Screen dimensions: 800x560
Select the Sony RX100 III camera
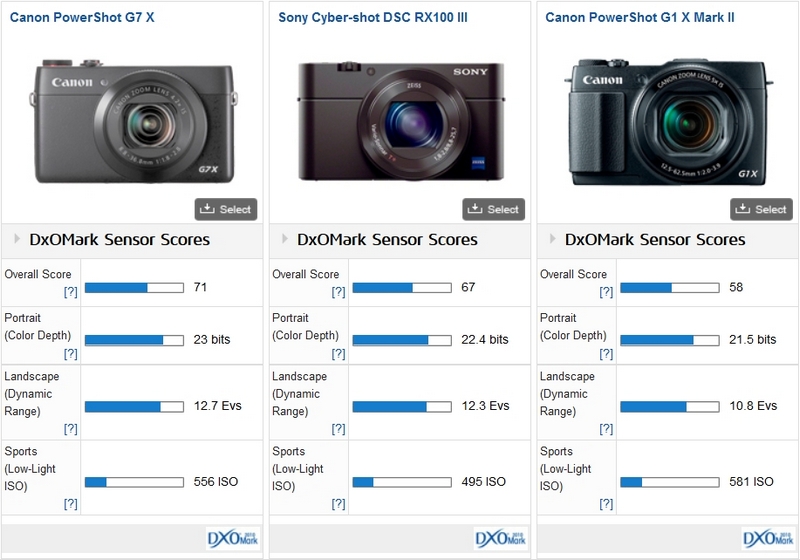point(493,209)
